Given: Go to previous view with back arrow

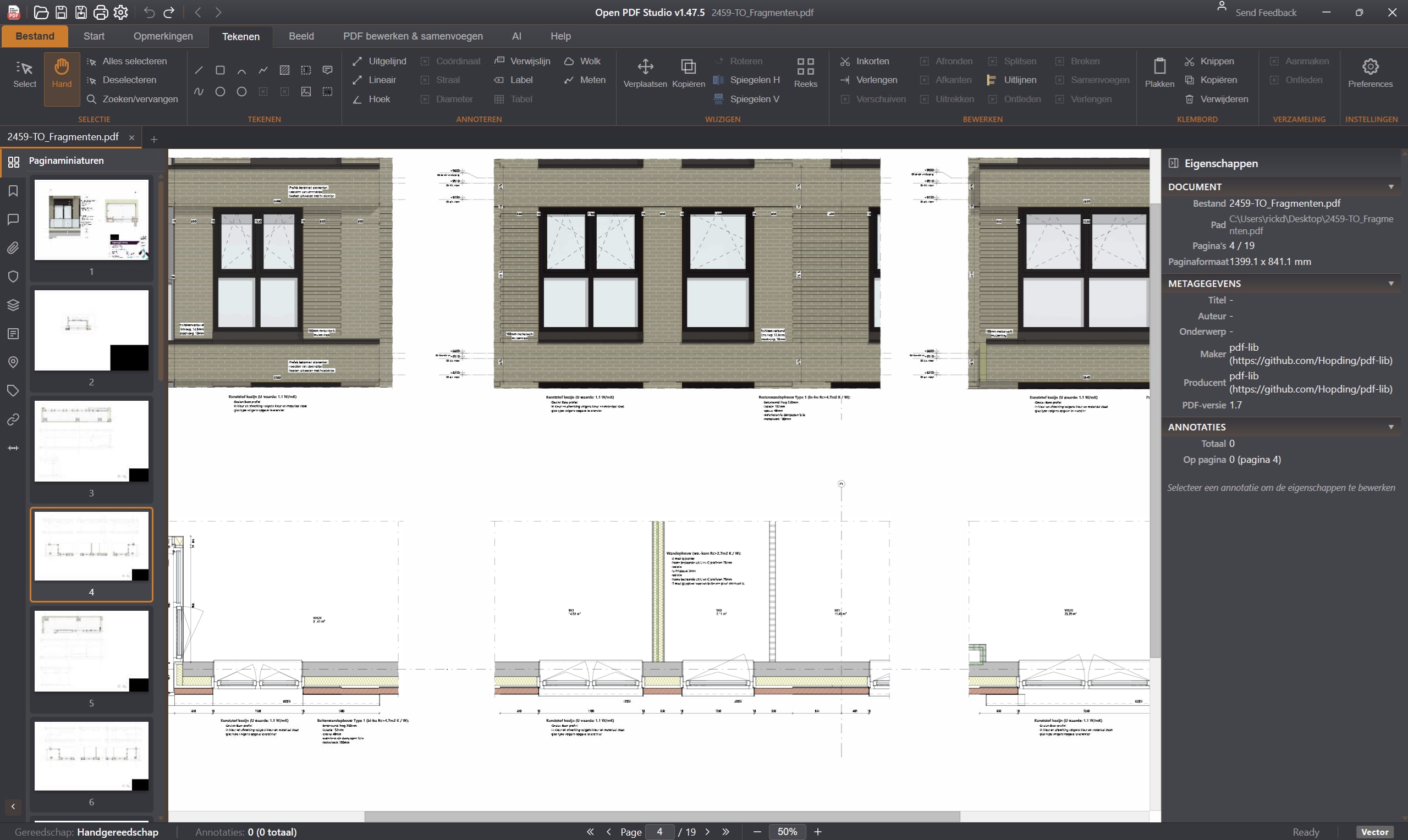Looking at the screenshot, I should 197,12.
